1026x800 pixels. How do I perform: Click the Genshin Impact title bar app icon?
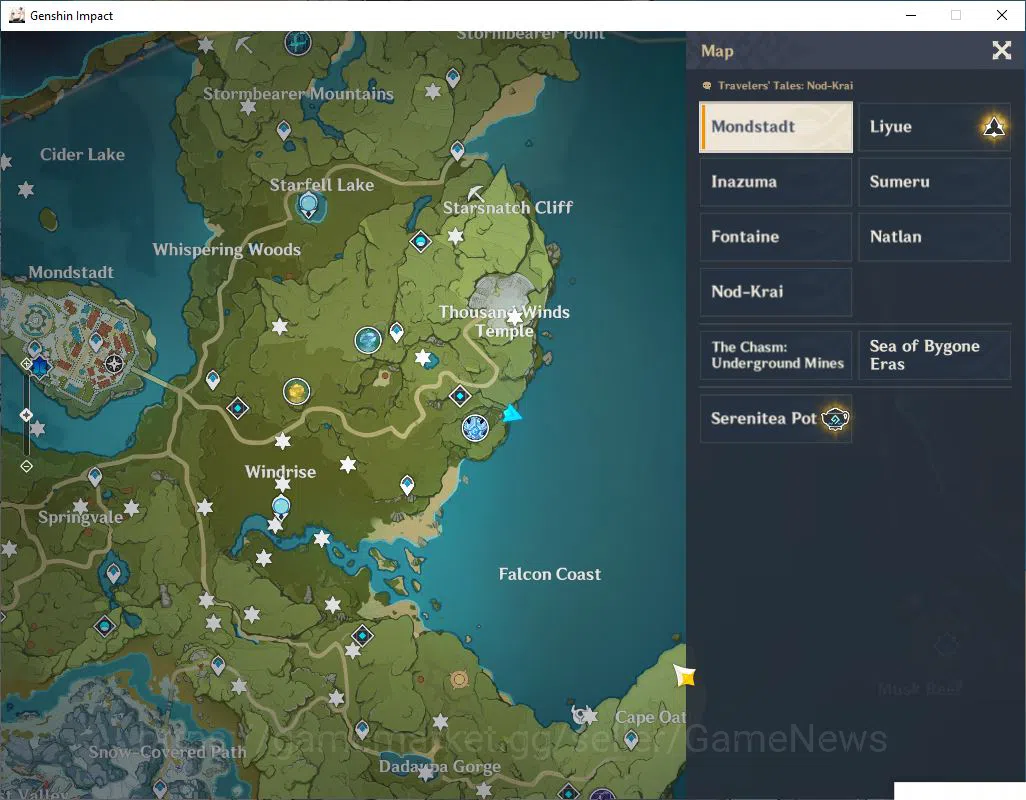pyautogui.click(x=17, y=15)
